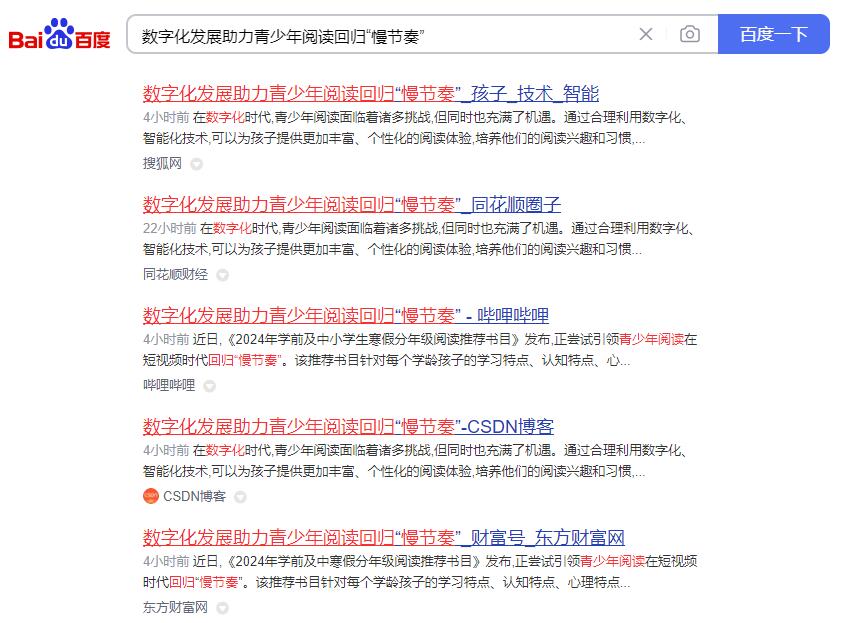This screenshot has width=863, height=623.
Task: Click the 同花顺财经 source name
Action: tap(176, 275)
